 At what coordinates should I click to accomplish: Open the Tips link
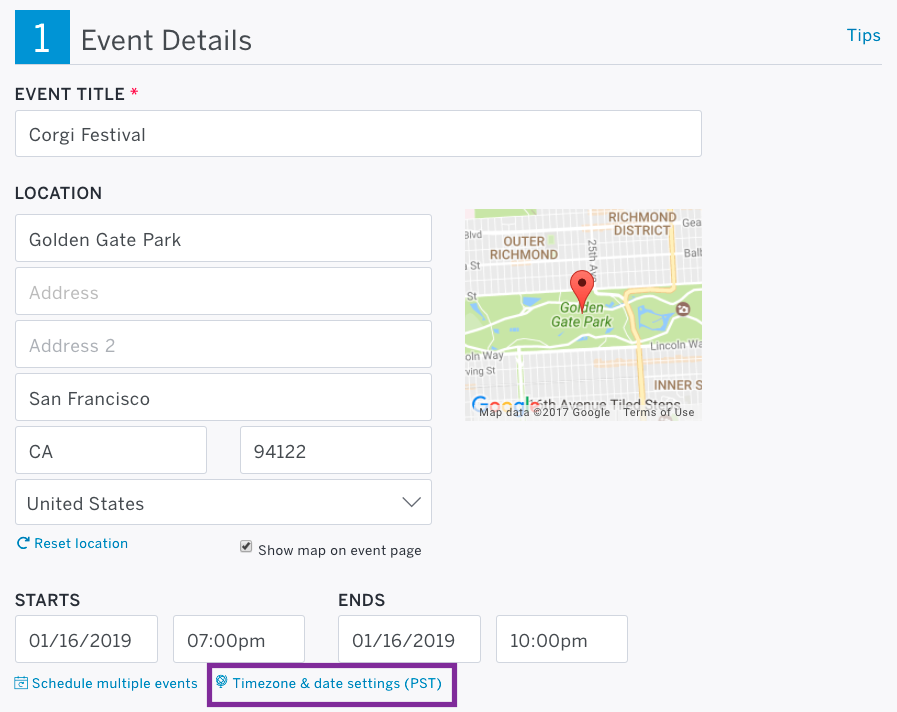[x=863, y=35]
